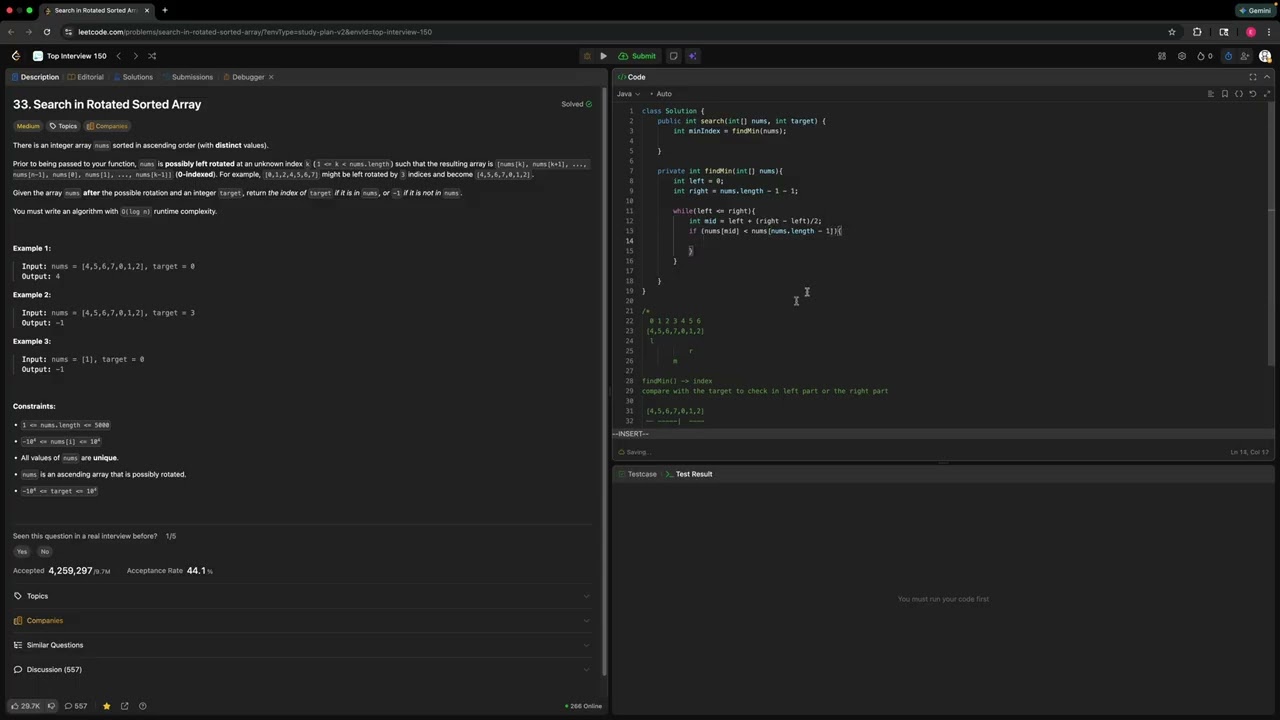Image resolution: width=1280 pixels, height=720 pixels.
Task: Open the debug icon beside run
Action: tap(587, 56)
